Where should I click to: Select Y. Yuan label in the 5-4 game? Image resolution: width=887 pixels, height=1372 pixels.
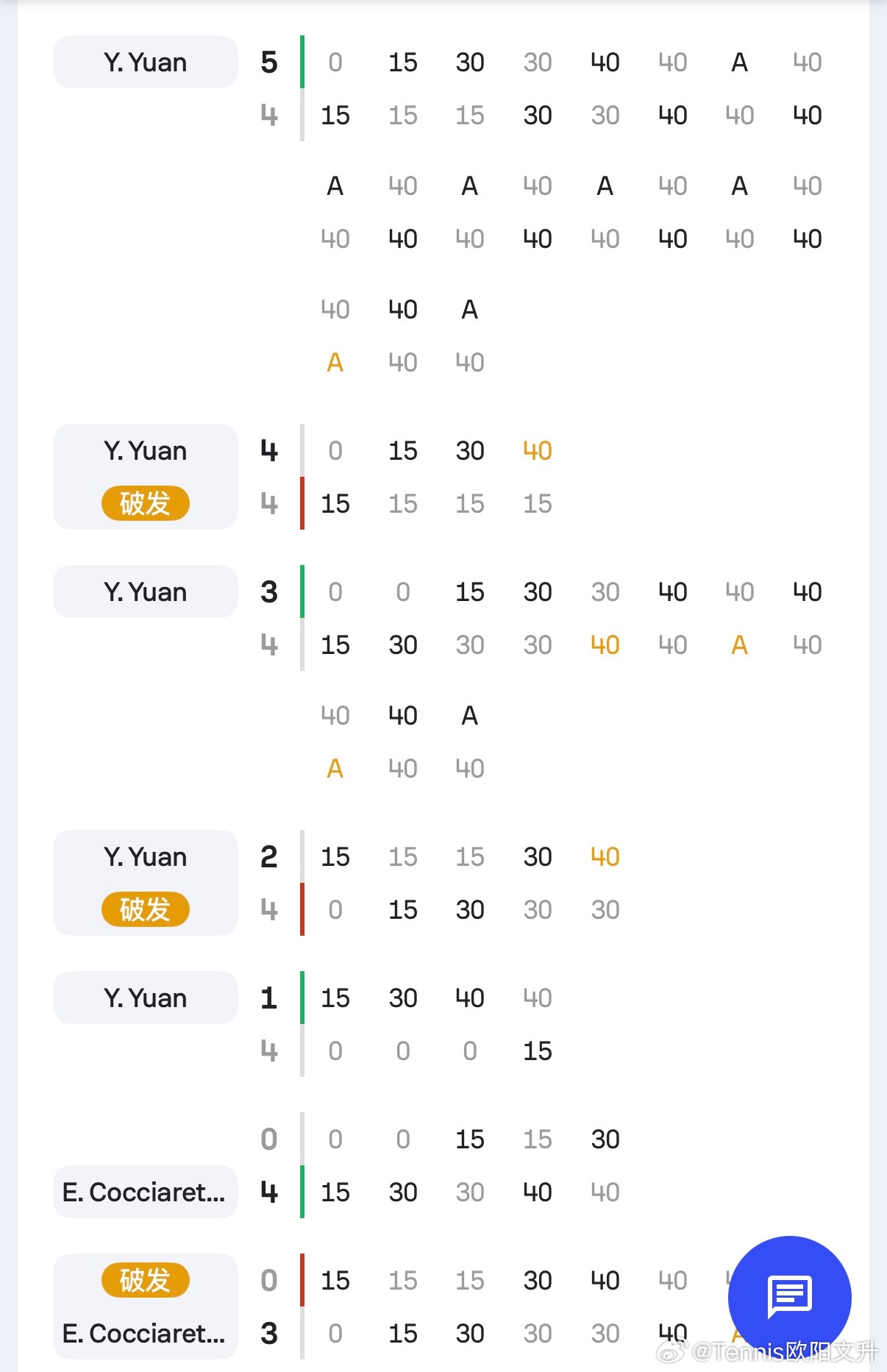[x=145, y=63]
